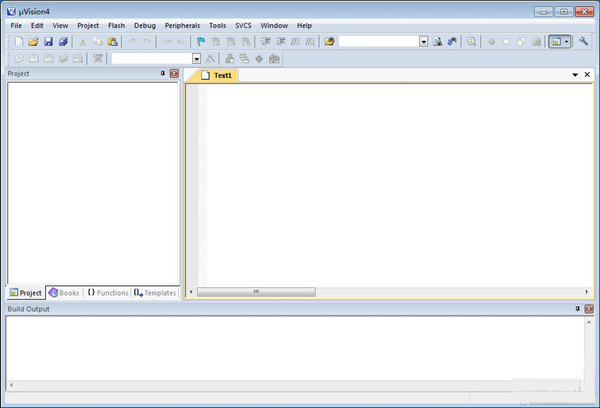
Task: Click the Open file folder icon
Action: coord(33,42)
